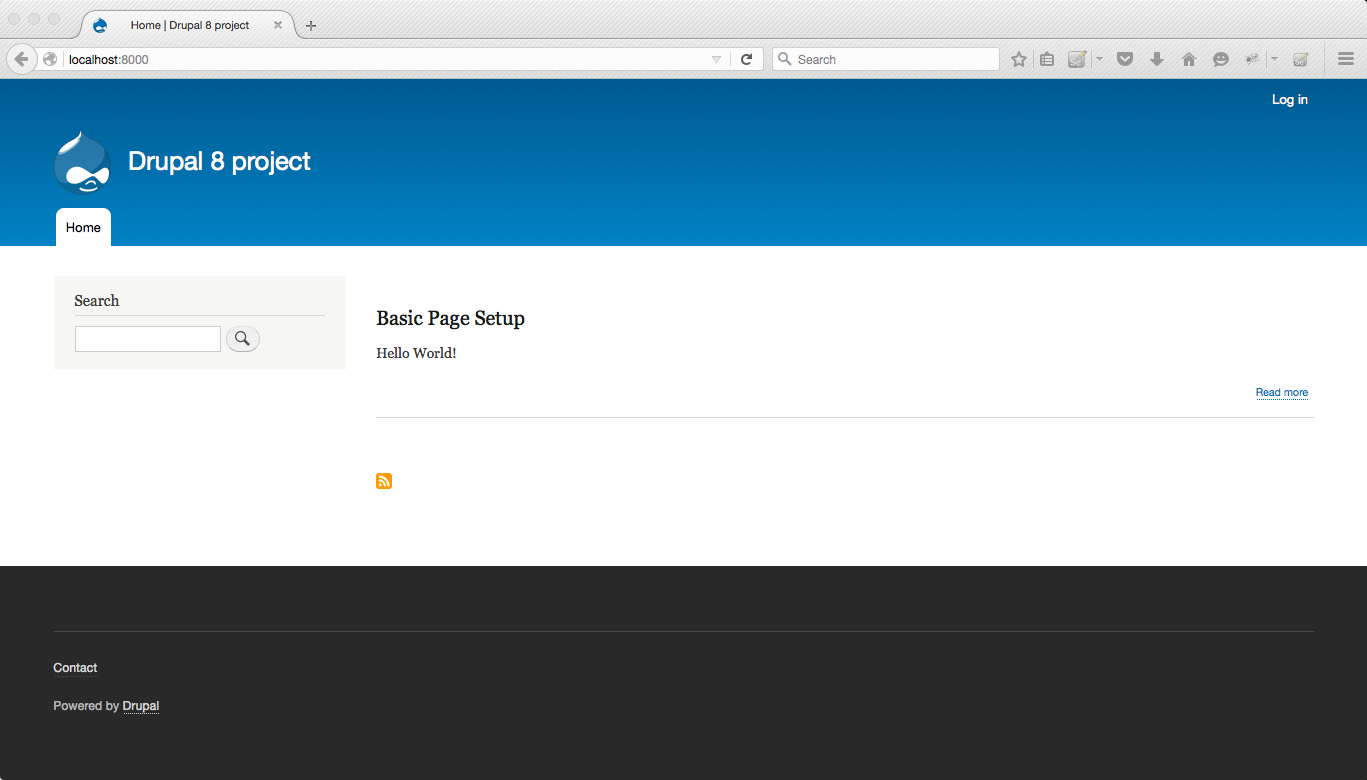This screenshot has width=1367, height=780.
Task: Click the Drupal drop logo
Action: (x=82, y=161)
